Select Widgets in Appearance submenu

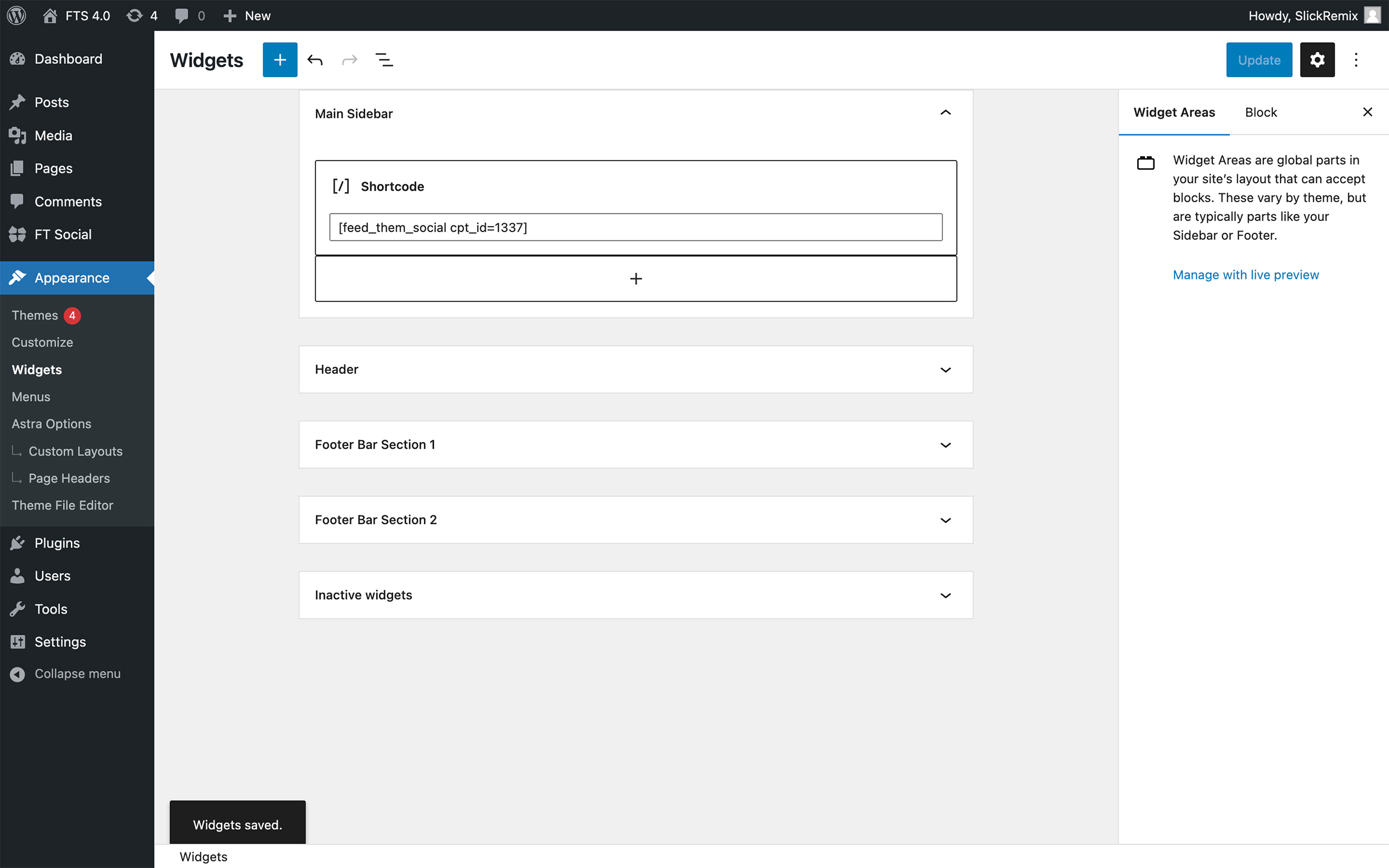click(x=37, y=370)
